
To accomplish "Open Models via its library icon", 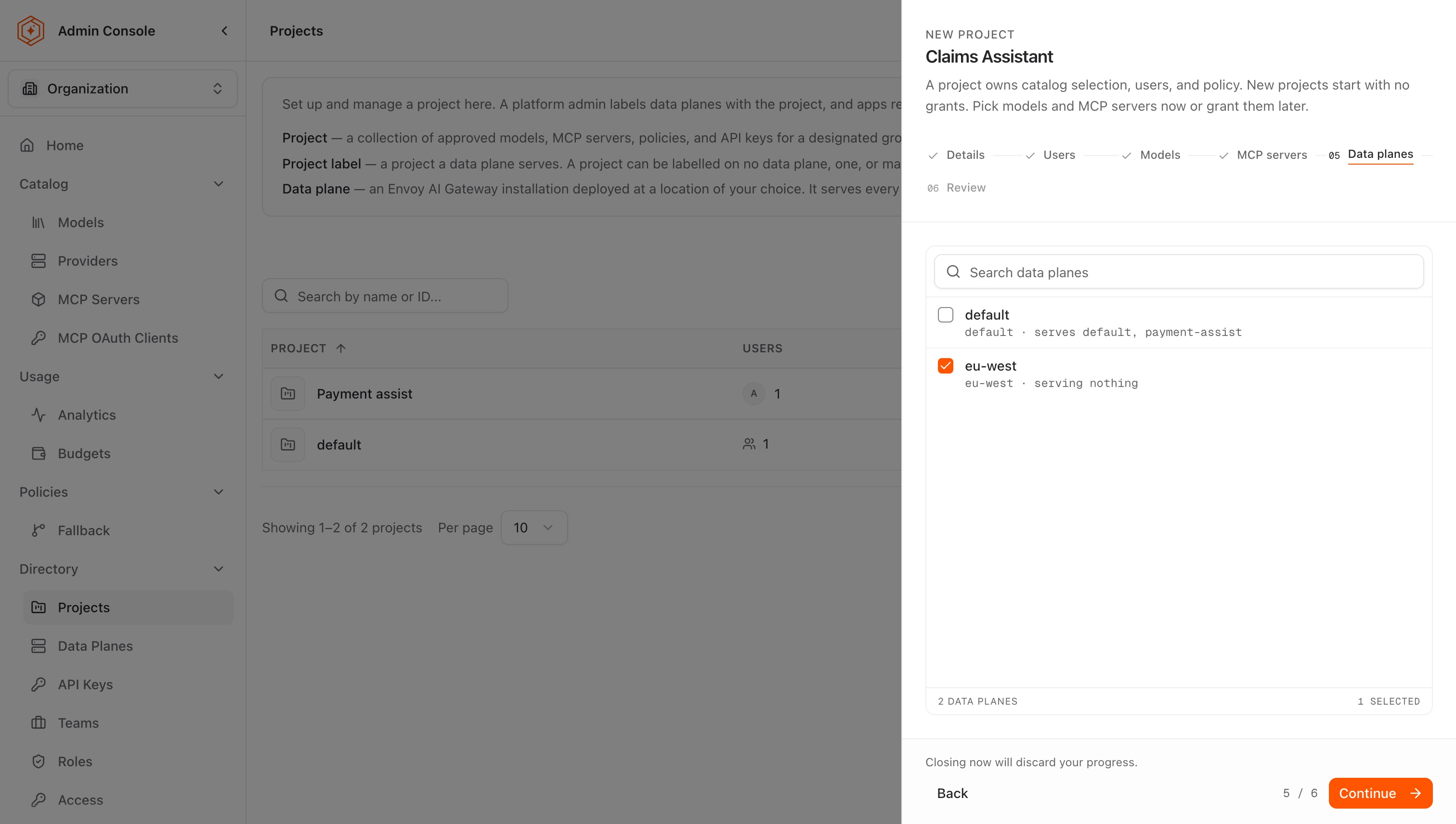I will (38, 222).
